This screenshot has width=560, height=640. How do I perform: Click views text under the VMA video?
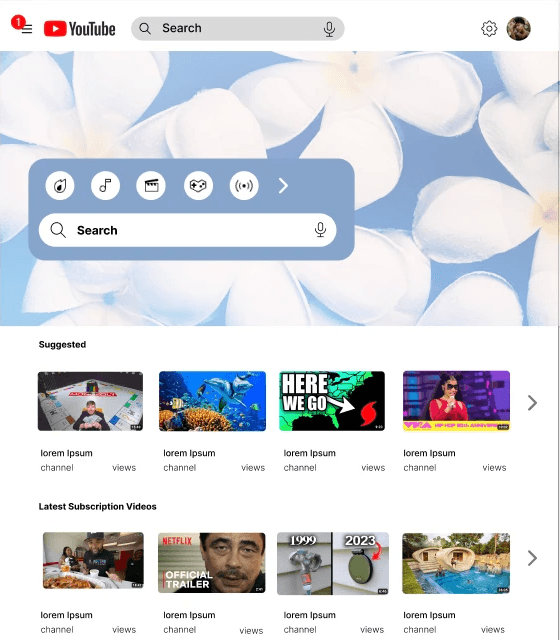(x=494, y=468)
